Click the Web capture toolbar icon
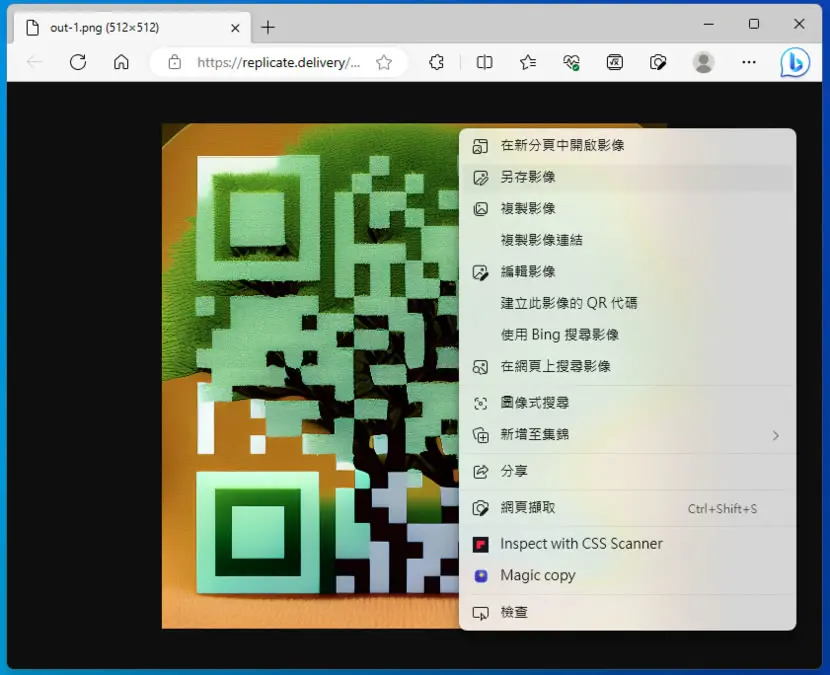This screenshot has height=675, width=830. pyautogui.click(x=658, y=62)
